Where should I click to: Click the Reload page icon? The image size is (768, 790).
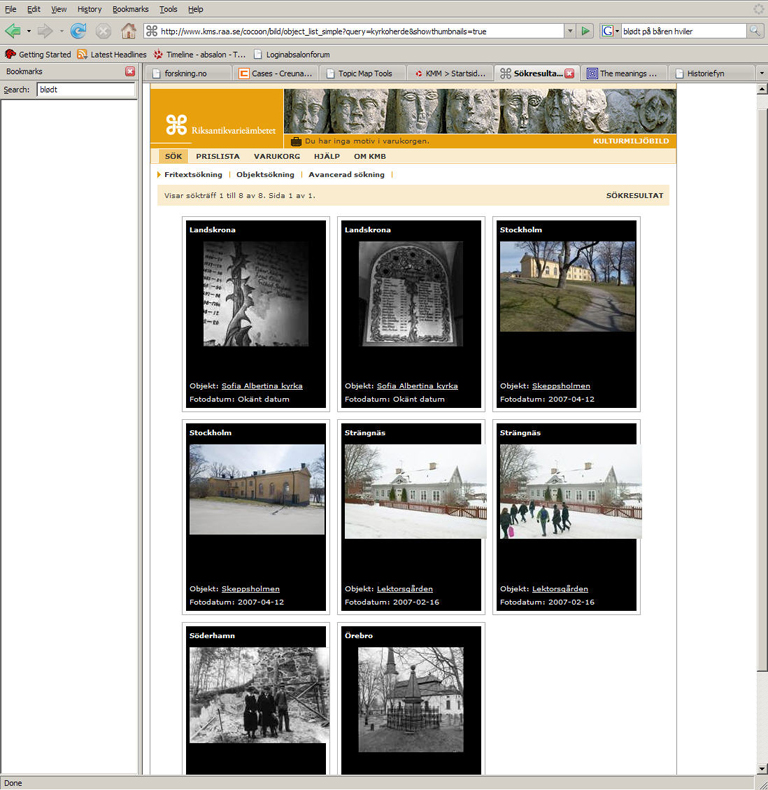78,31
